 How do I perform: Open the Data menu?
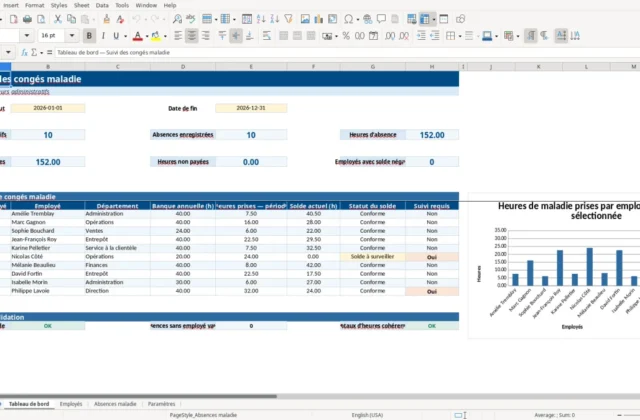[102, 5]
